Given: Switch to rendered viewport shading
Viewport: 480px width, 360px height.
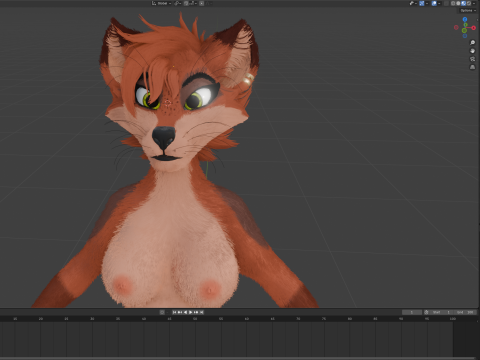Looking at the screenshot, I should pyautogui.click(x=469, y=3).
